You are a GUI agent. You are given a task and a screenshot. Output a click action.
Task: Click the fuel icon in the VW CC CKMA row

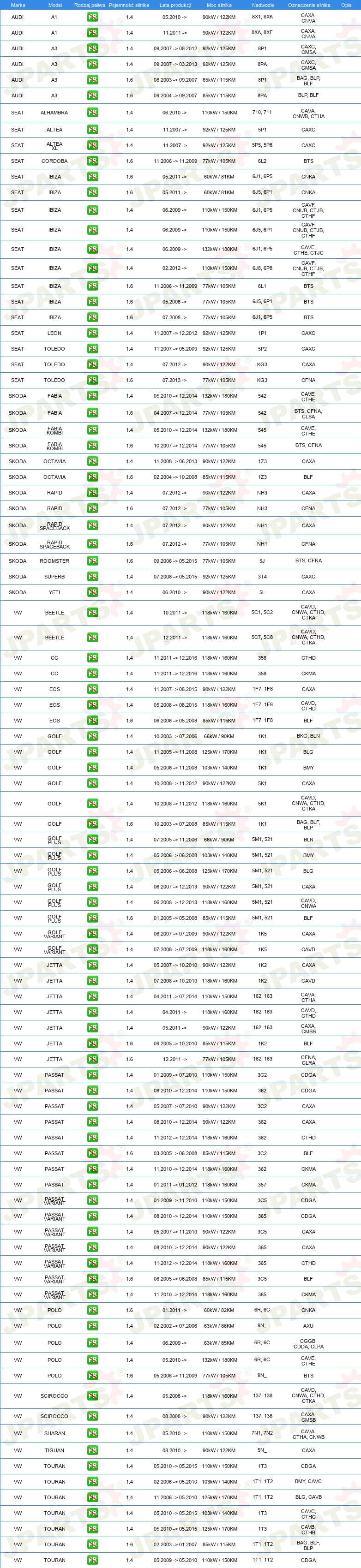pos(92,674)
